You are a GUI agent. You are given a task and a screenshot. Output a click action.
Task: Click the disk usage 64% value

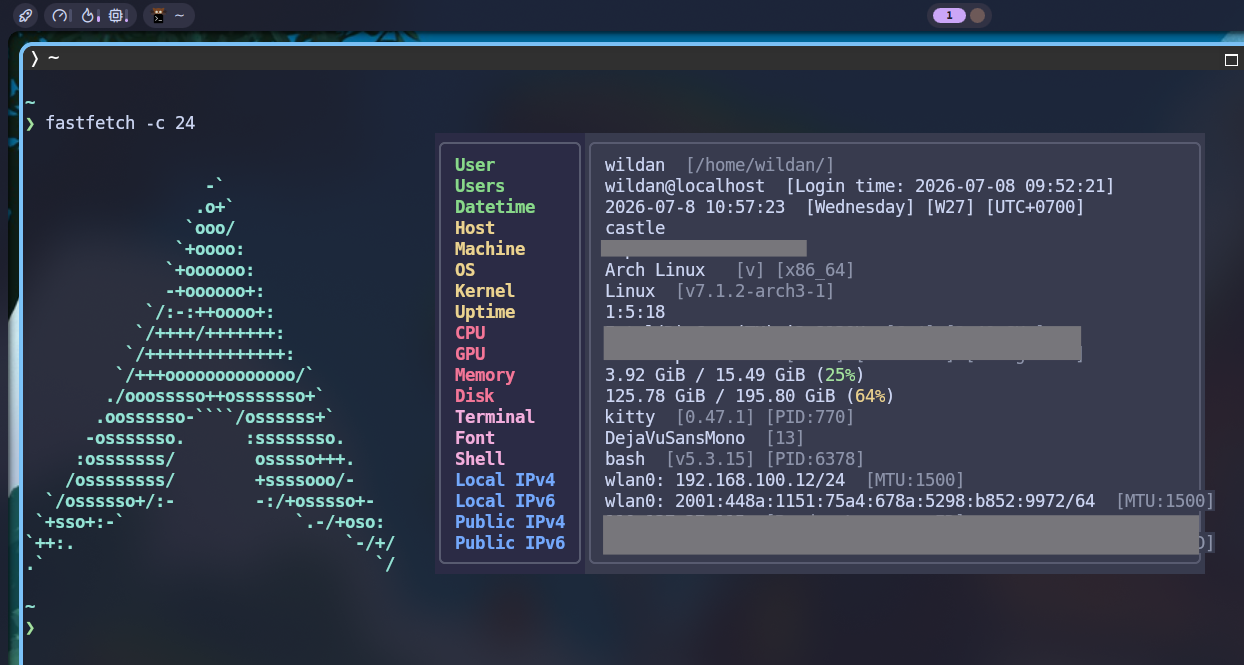(x=871, y=396)
